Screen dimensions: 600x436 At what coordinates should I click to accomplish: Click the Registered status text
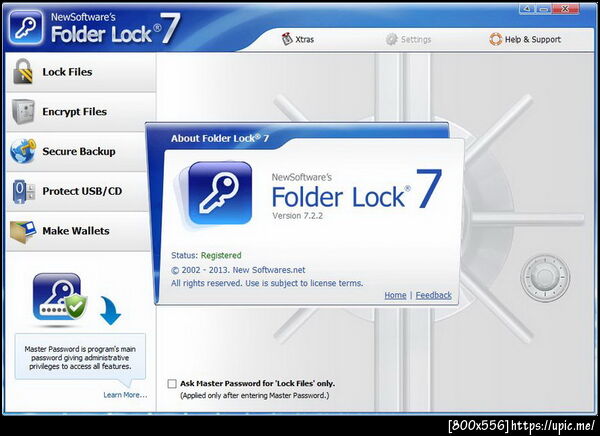(x=221, y=255)
